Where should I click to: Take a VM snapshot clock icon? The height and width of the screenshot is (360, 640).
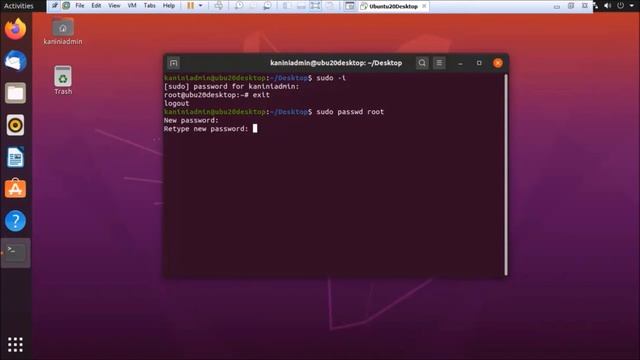pos(239,6)
